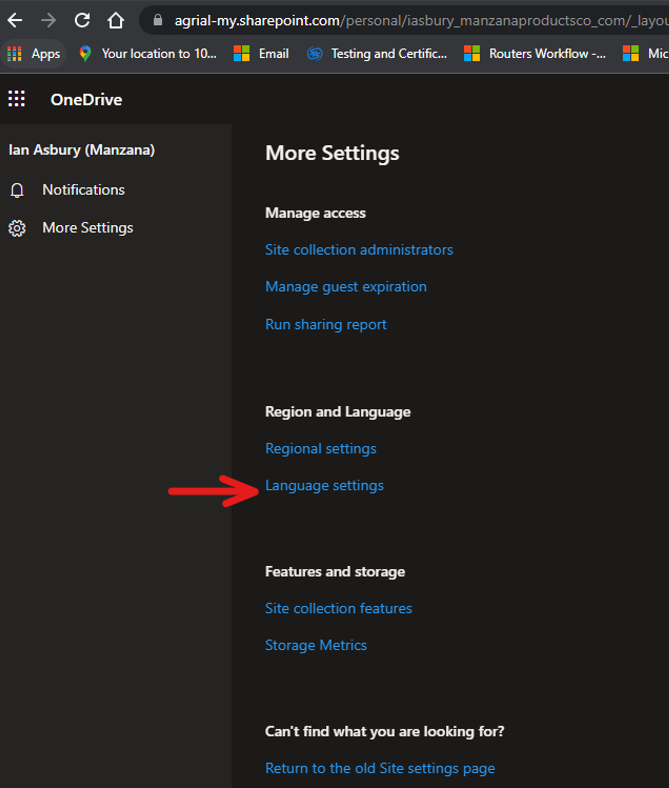
Task: Click the browser forward arrow
Action: tap(49, 21)
